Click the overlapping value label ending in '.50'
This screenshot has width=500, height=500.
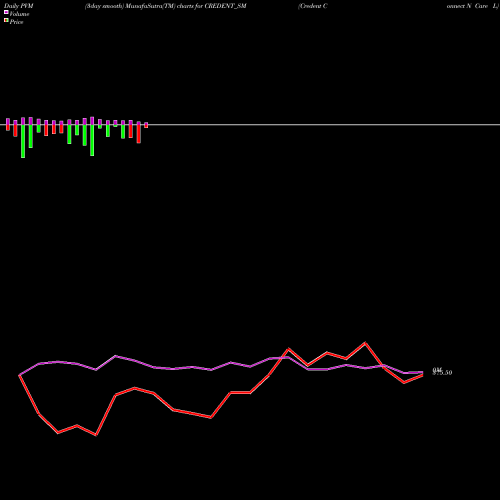pyautogui.click(x=442, y=372)
